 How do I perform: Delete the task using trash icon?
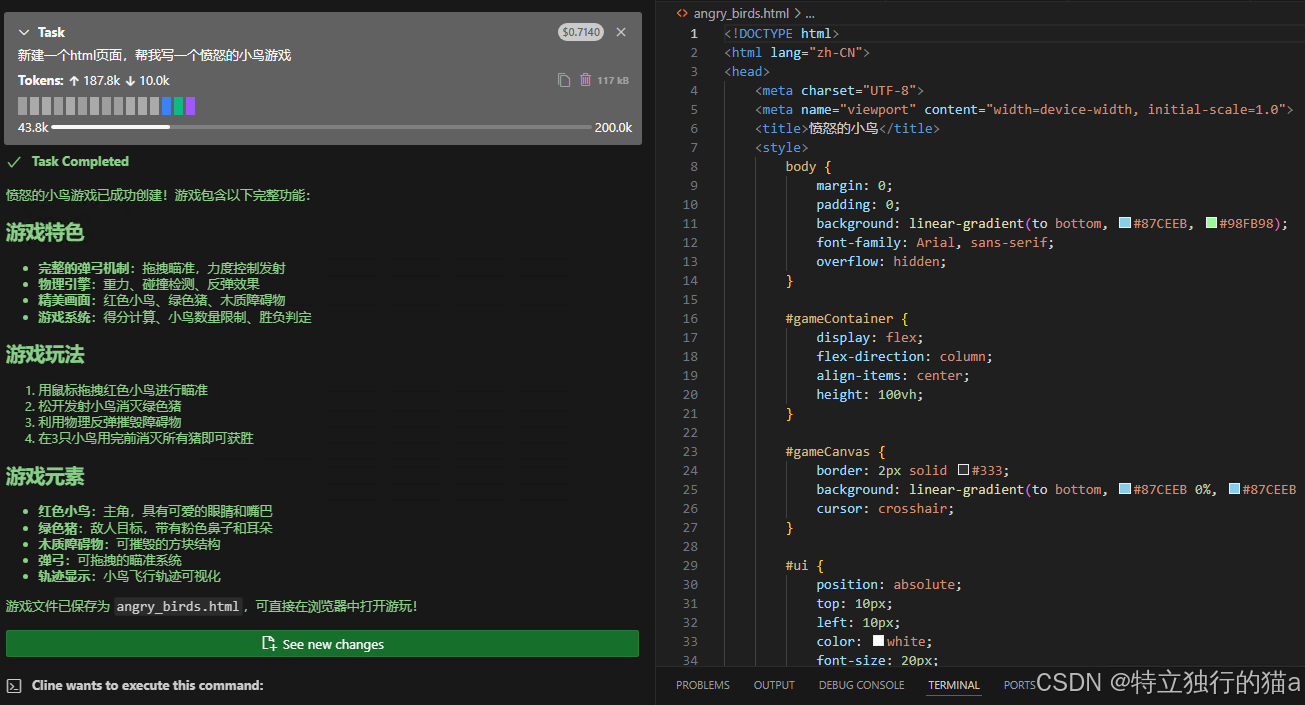click(586, 80)
